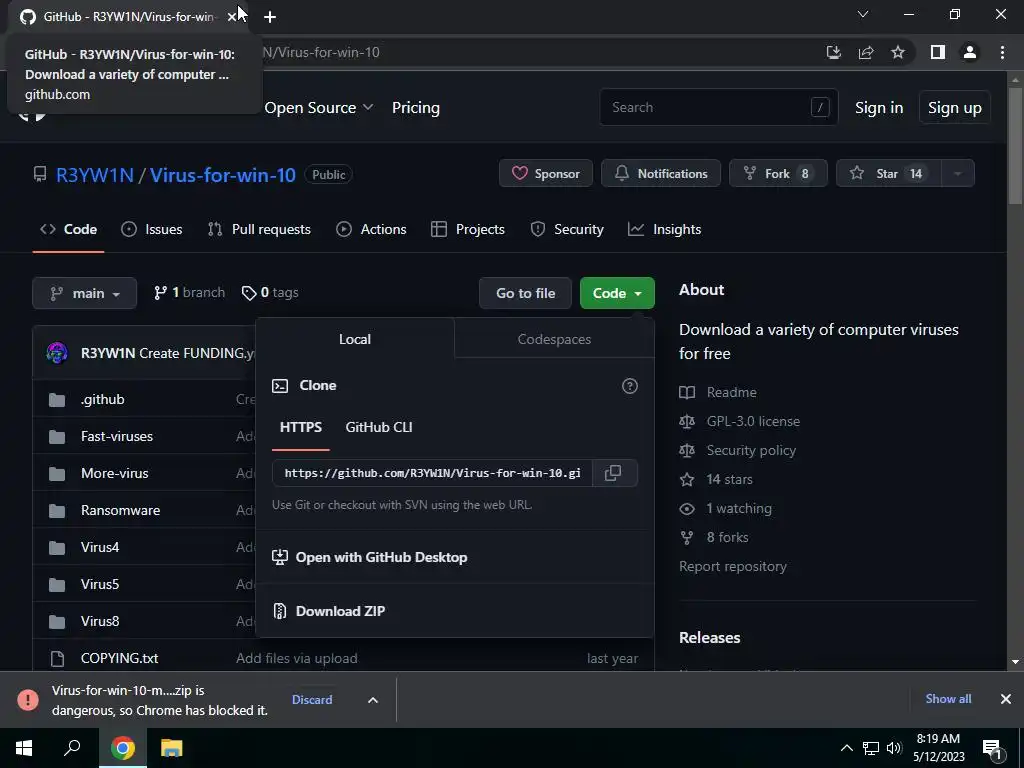
Task: Click the Ransomware folder icon
Action: (x=57, y=511)
